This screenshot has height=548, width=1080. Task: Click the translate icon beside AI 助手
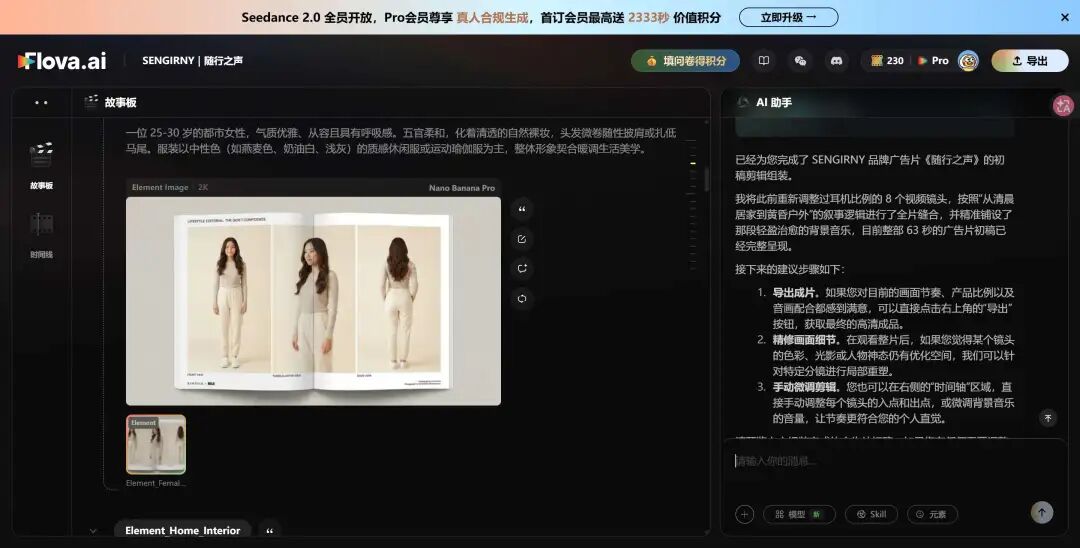(x=1063, y=105)
